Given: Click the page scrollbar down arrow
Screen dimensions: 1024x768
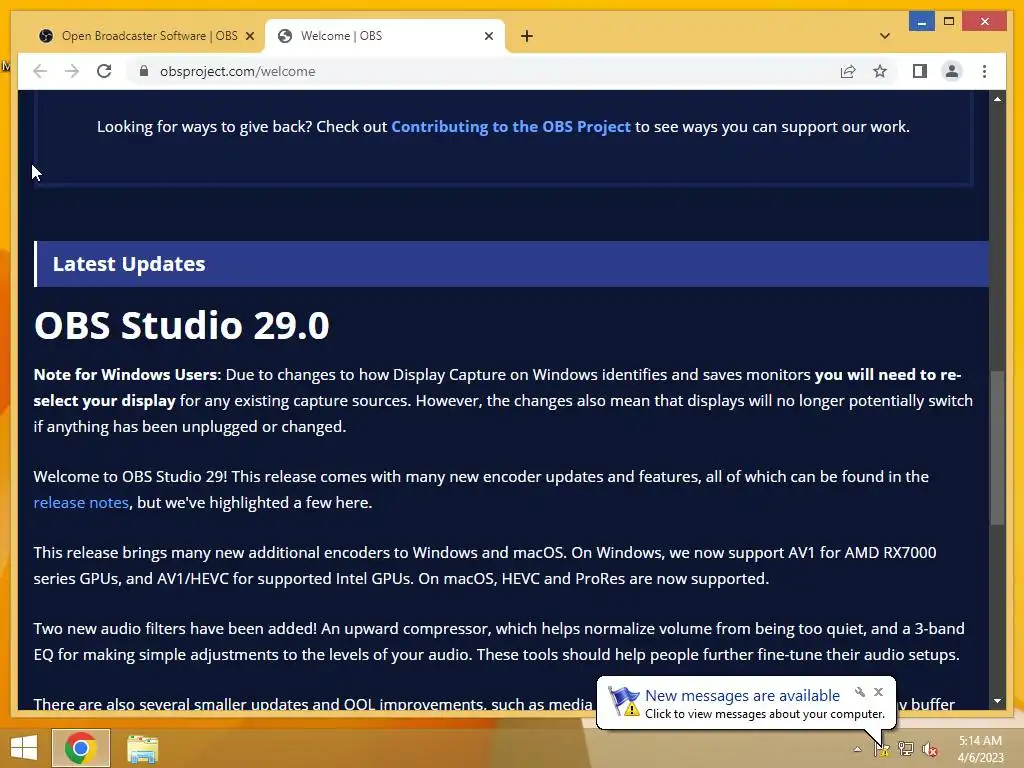Looking at the screenshot, I should click(x=997, y=701).
